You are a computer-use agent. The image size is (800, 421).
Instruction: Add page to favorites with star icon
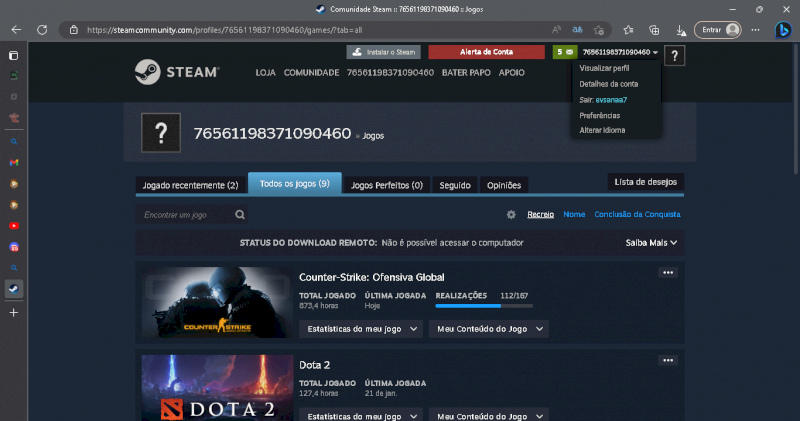(x=628, y=30)
